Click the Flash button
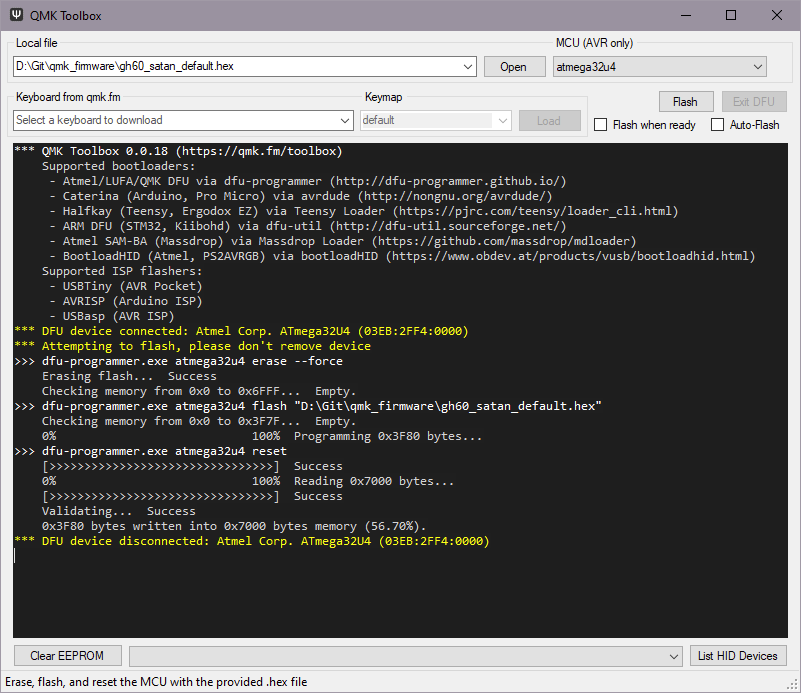This screenshot has width=801, height=693. pos(685,102)
